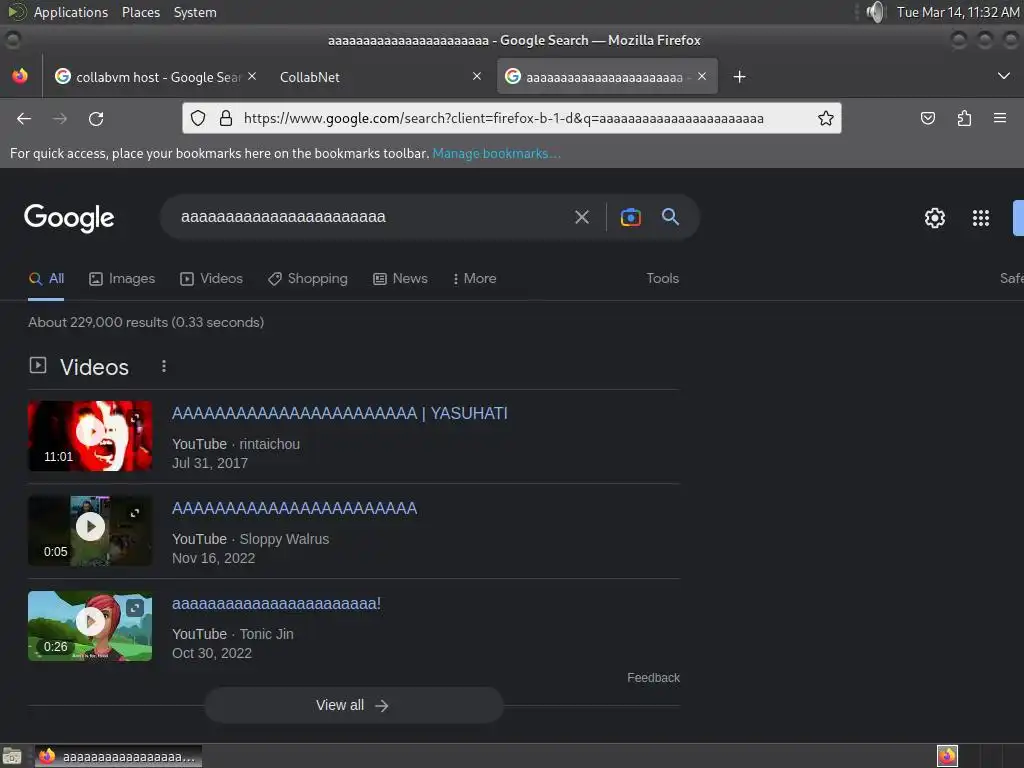Switch to News results

click(x=400, y=279)
